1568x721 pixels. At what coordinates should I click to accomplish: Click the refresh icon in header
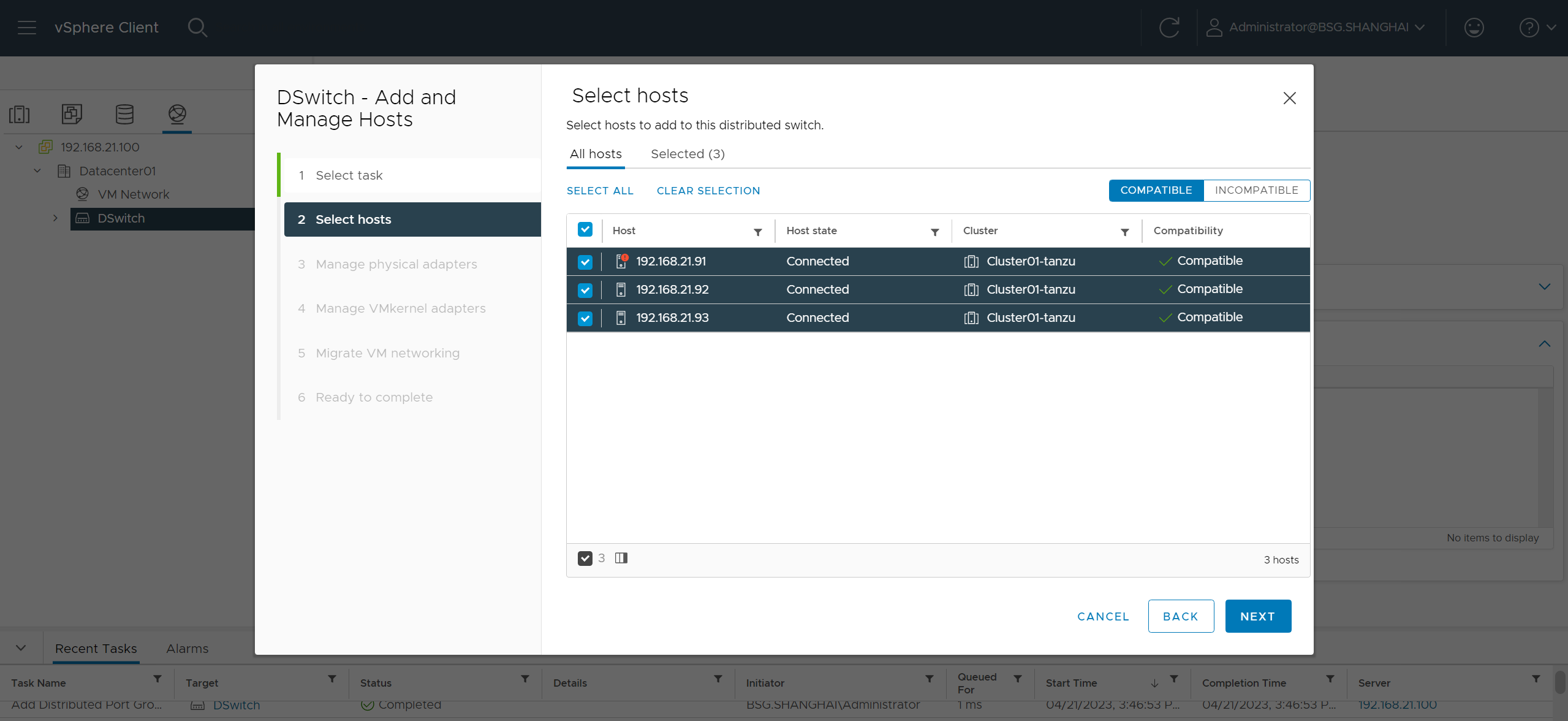1168,28
